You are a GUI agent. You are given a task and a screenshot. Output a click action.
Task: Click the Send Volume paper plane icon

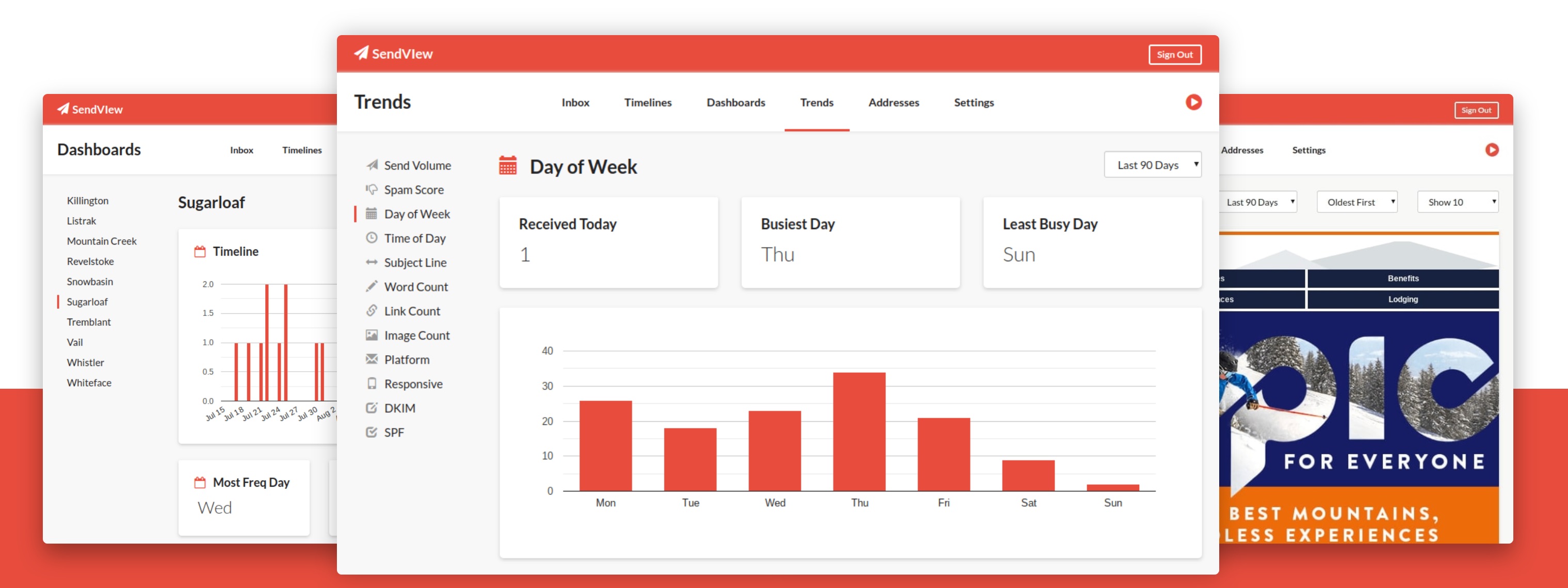[x=372, y=165]
